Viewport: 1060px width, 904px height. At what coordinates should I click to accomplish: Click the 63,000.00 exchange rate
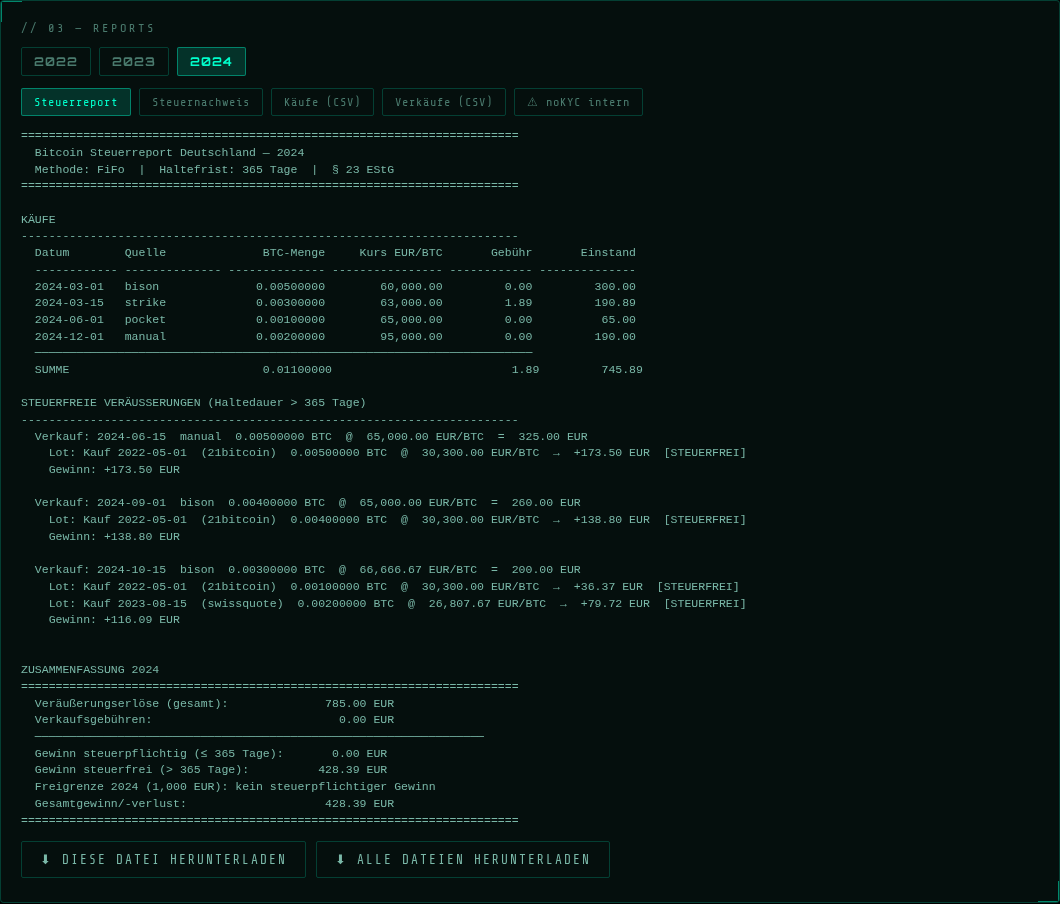411,303
